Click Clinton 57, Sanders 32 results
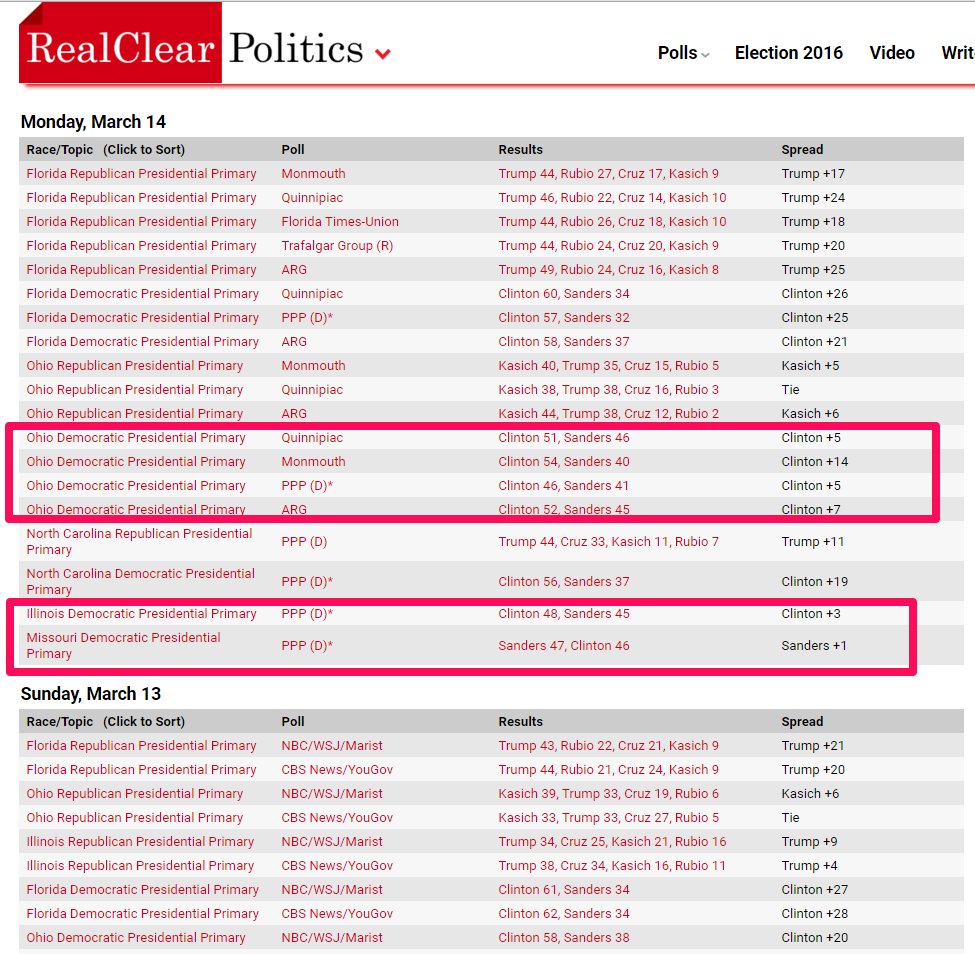 (564, 318)
